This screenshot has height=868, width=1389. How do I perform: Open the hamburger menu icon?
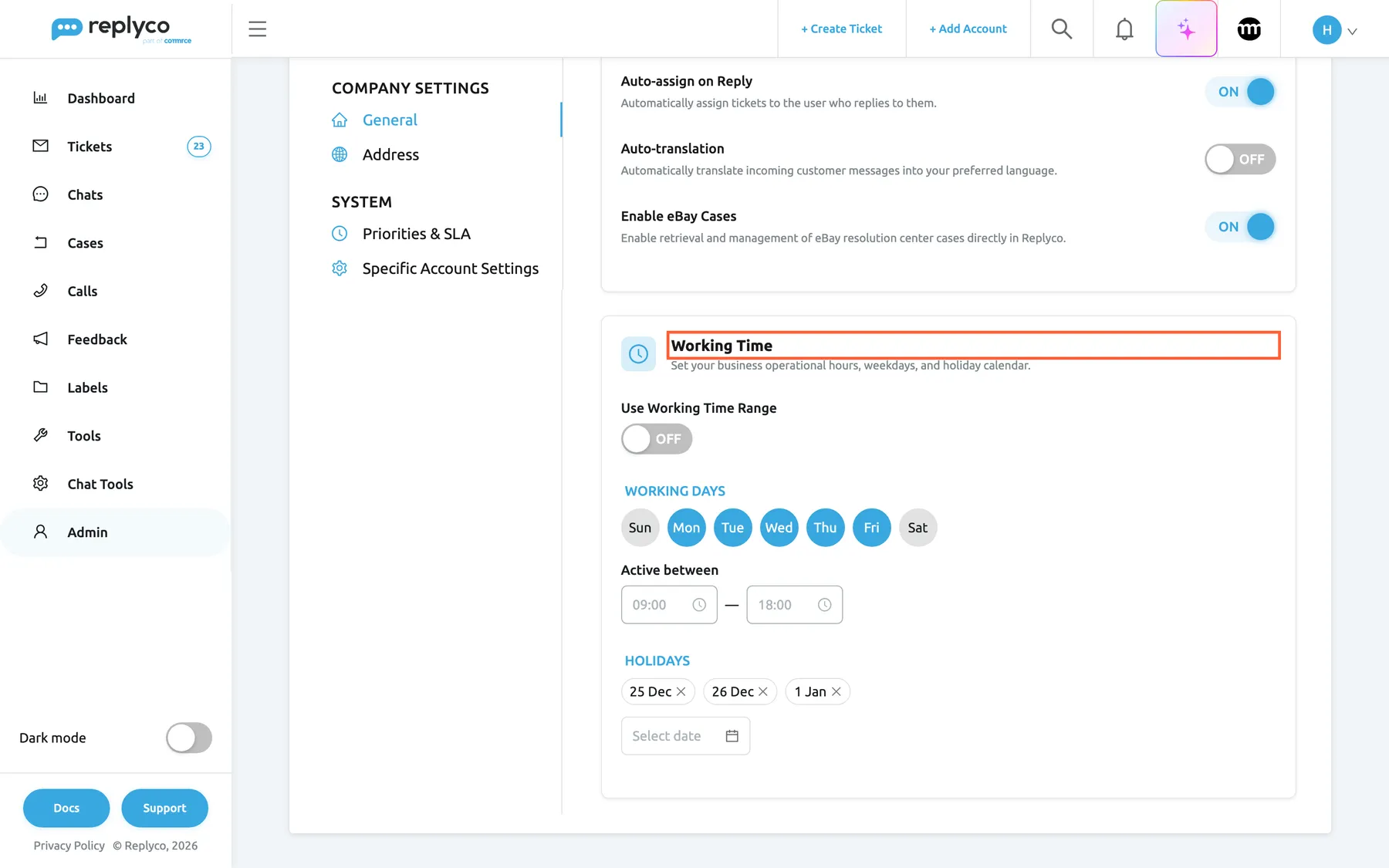tap(257, 29)
